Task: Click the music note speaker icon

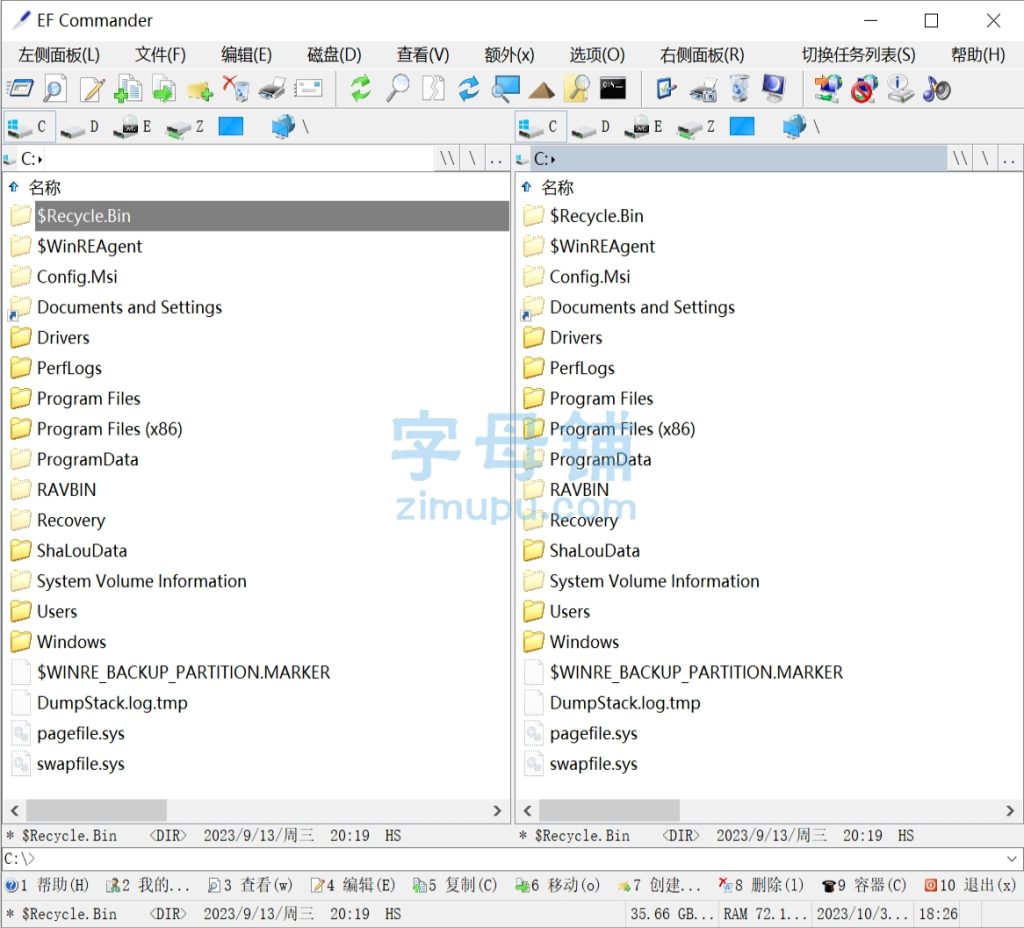Action: tap(936, 89)
